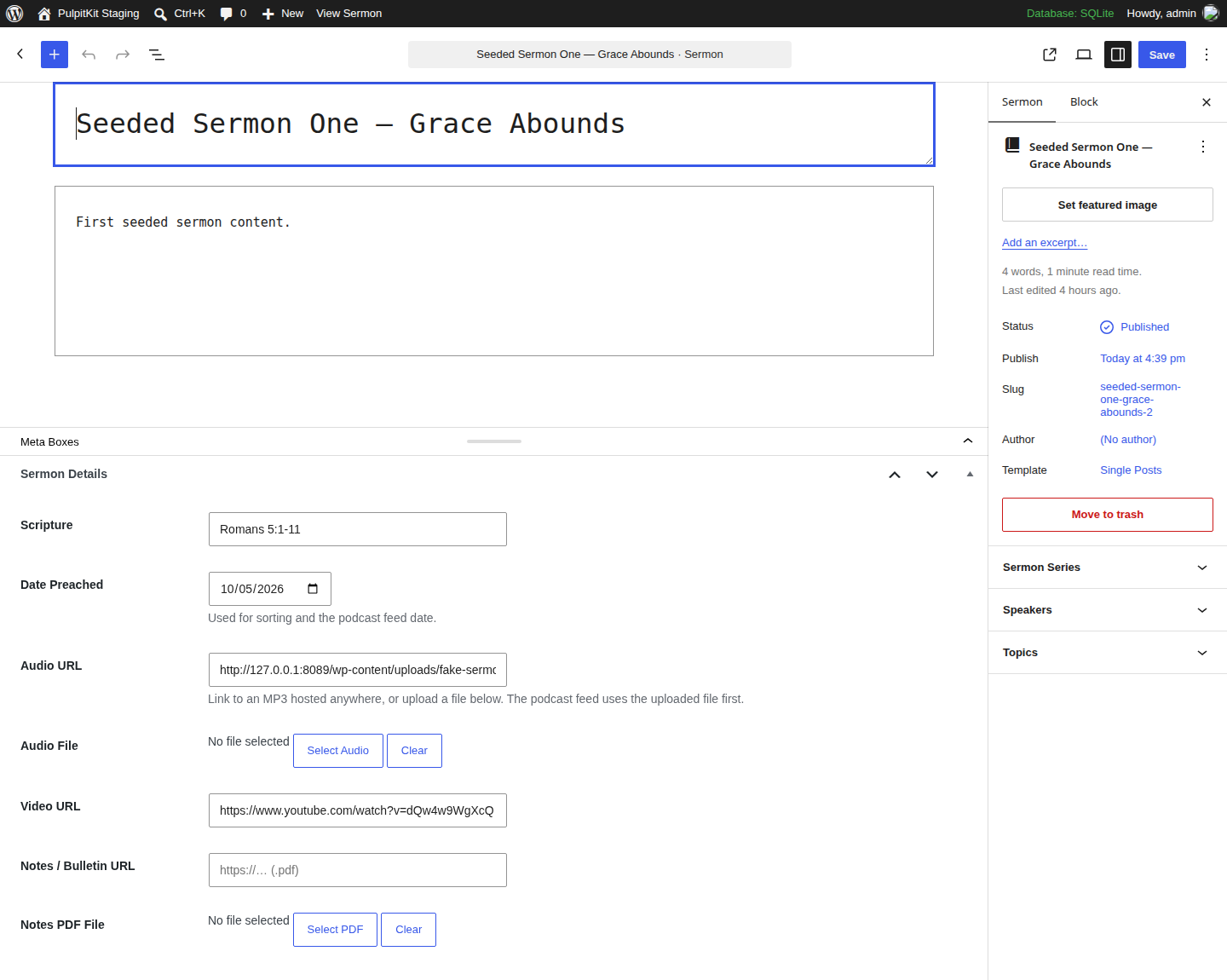Toggle the block inserter plus button
This screenshot has height=980, width=1227.
[x=55, y=55]
